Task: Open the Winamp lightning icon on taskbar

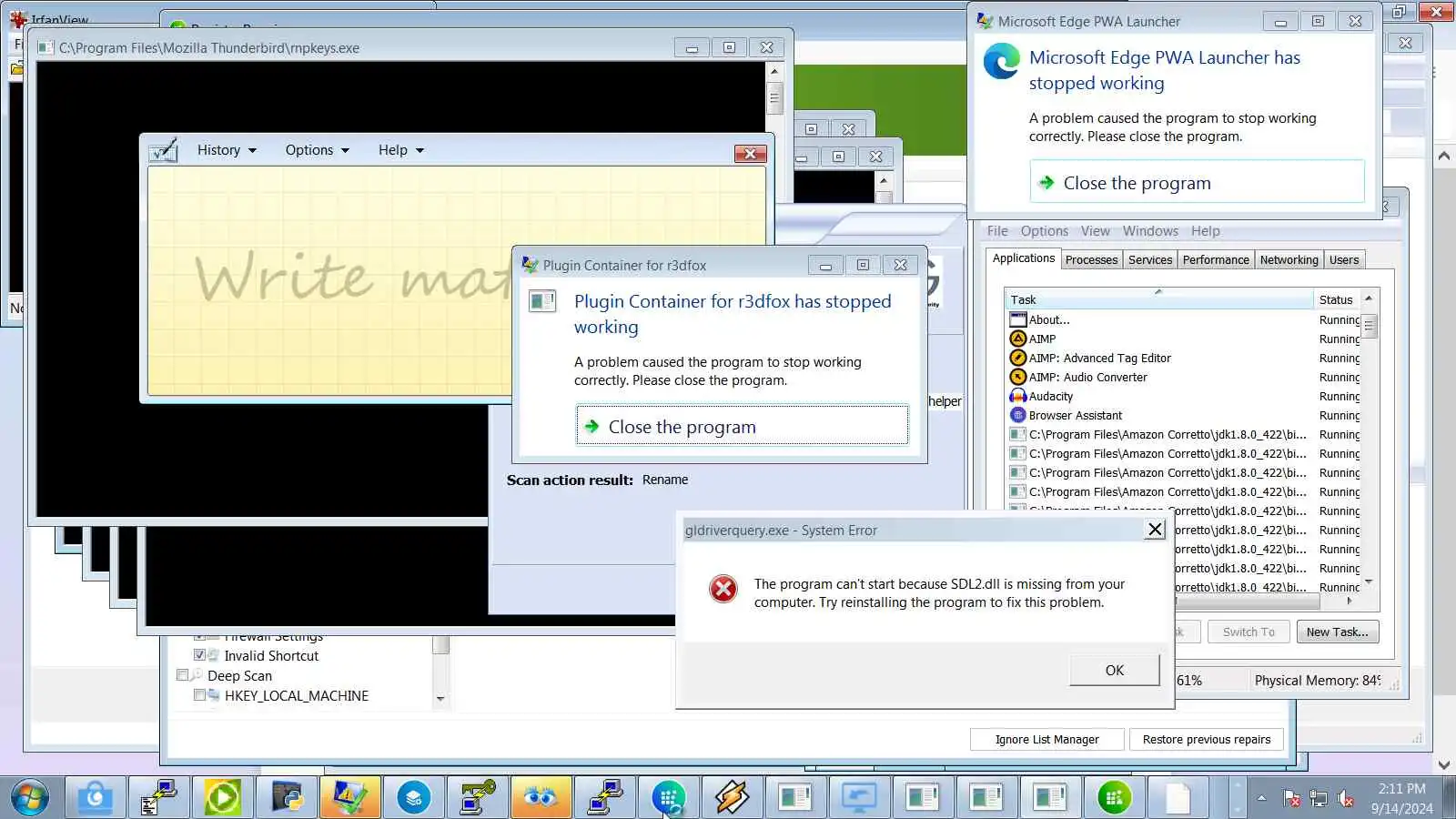Action: 733,798
